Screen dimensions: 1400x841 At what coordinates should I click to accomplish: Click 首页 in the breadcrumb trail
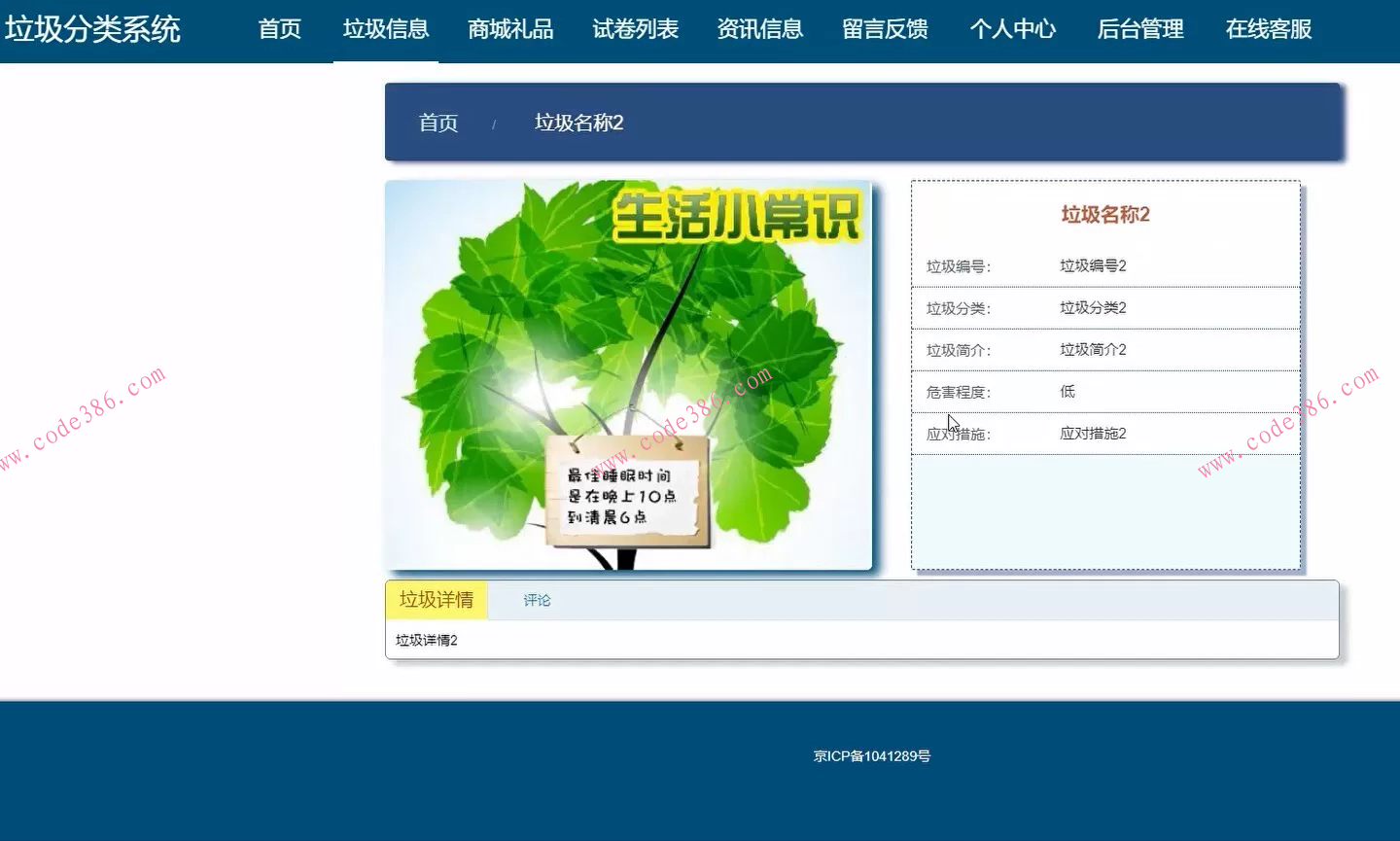[437, 123]
